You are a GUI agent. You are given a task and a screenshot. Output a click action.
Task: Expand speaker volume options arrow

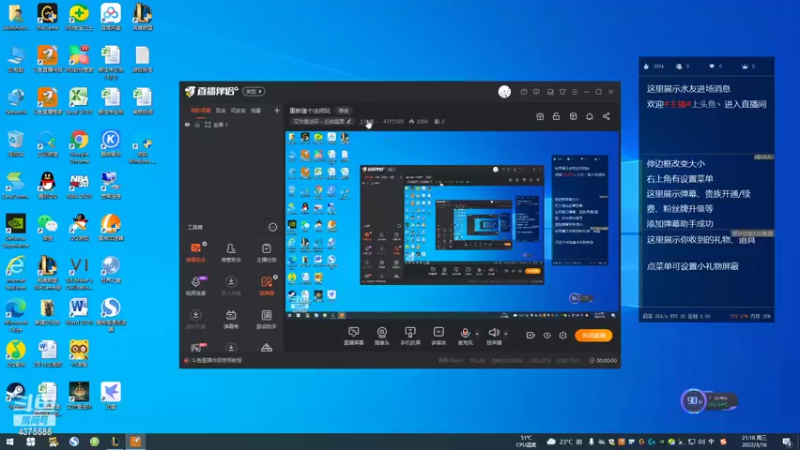point(506,334)
